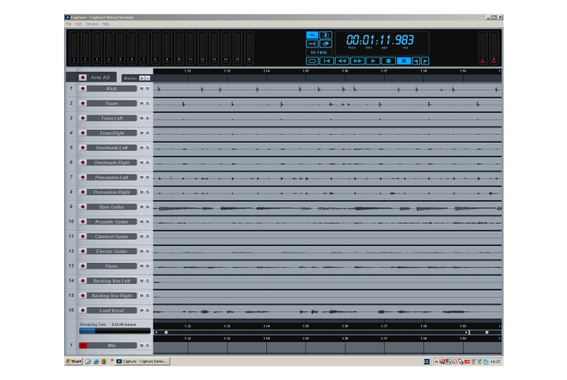Image resolution: width=567 pixels, height=380 pixels.
Task: Arm the Toms Left track for recording
Action: click(x=83, y=118)
